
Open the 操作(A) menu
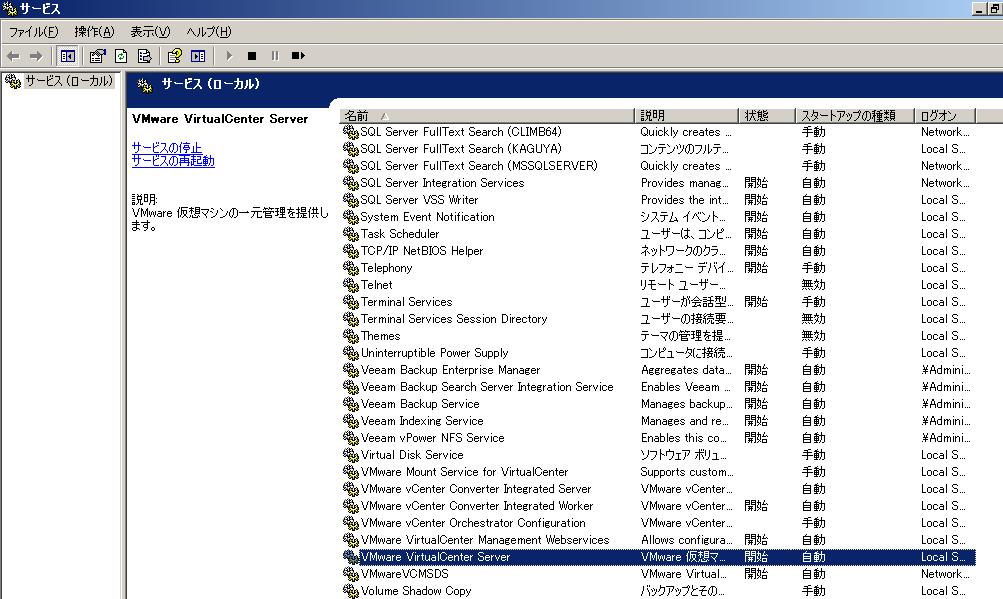[x=94, y=31]
